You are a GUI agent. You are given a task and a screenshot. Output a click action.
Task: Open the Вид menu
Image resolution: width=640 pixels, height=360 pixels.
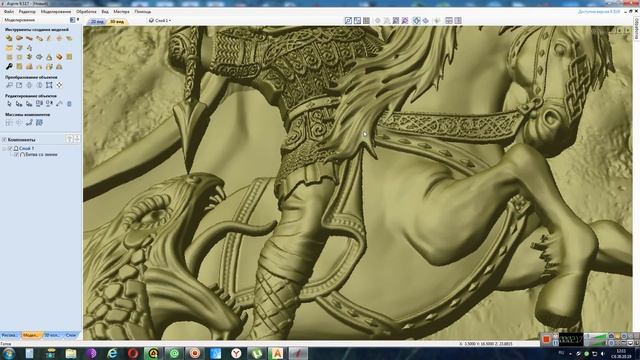click(105, 12)
